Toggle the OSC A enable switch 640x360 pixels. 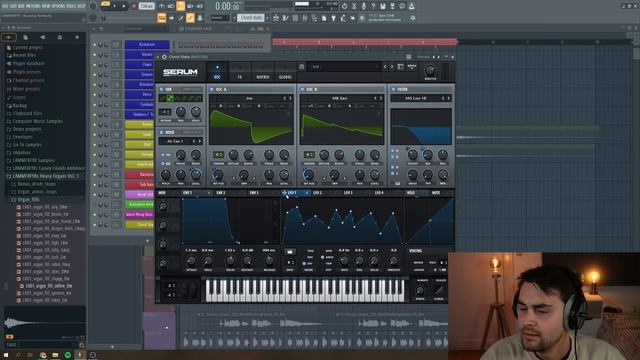pos(212,89)
